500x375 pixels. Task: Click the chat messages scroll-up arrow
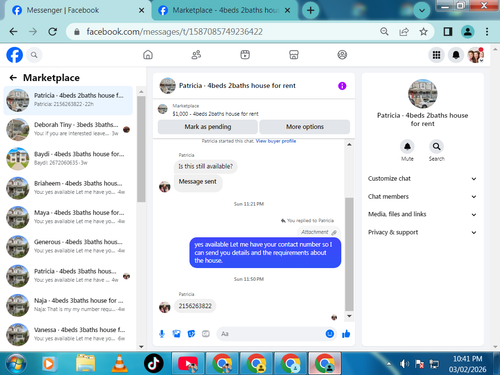(x=349, y=144)
